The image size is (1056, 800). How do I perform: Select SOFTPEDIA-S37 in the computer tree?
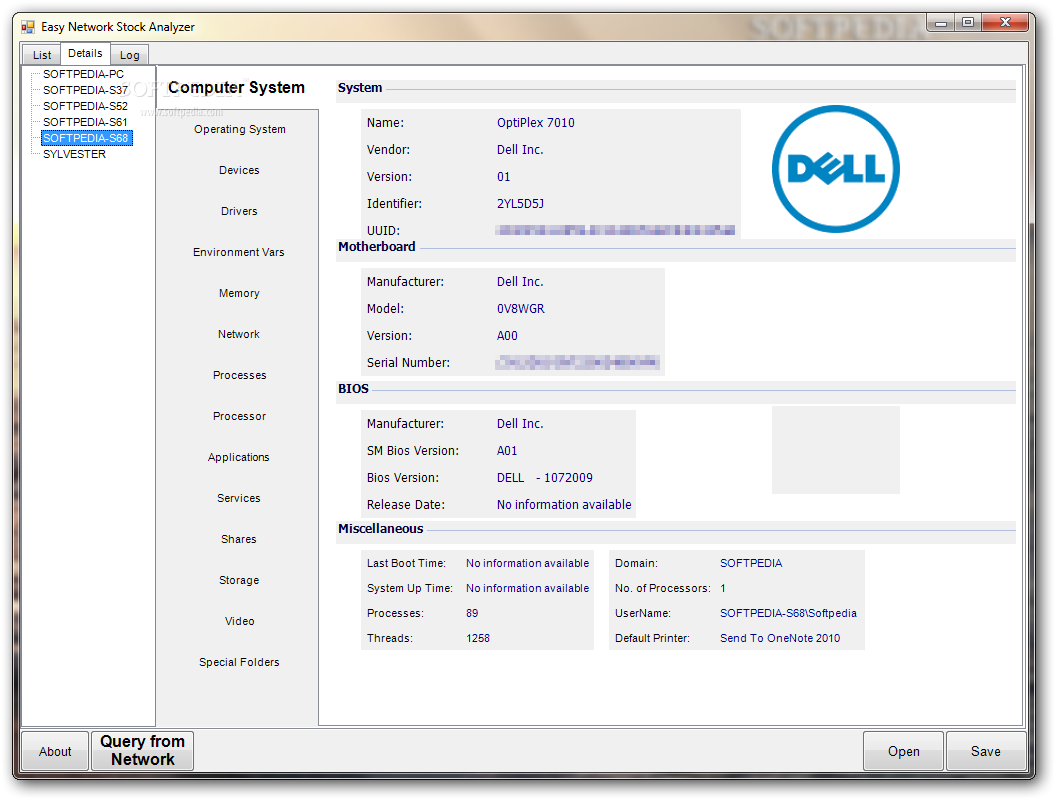point(86,90)
